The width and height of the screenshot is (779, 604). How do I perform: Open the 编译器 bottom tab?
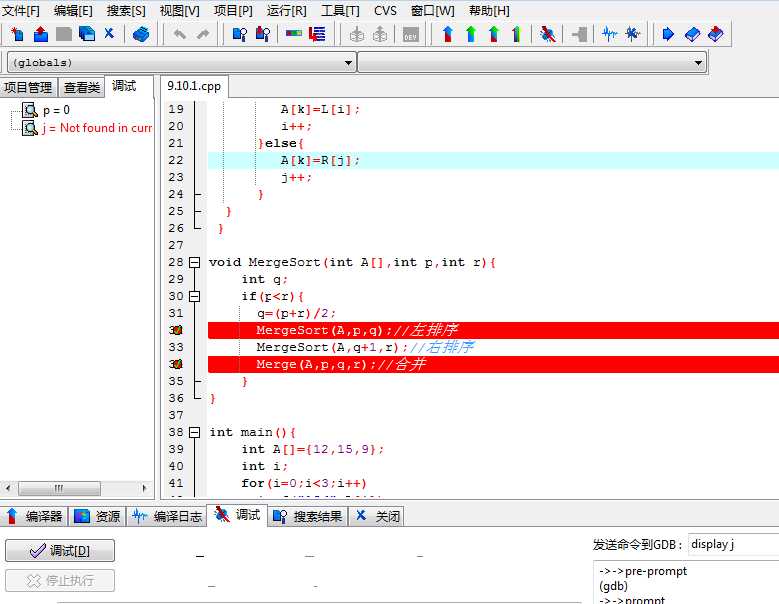tap(34, 517)
